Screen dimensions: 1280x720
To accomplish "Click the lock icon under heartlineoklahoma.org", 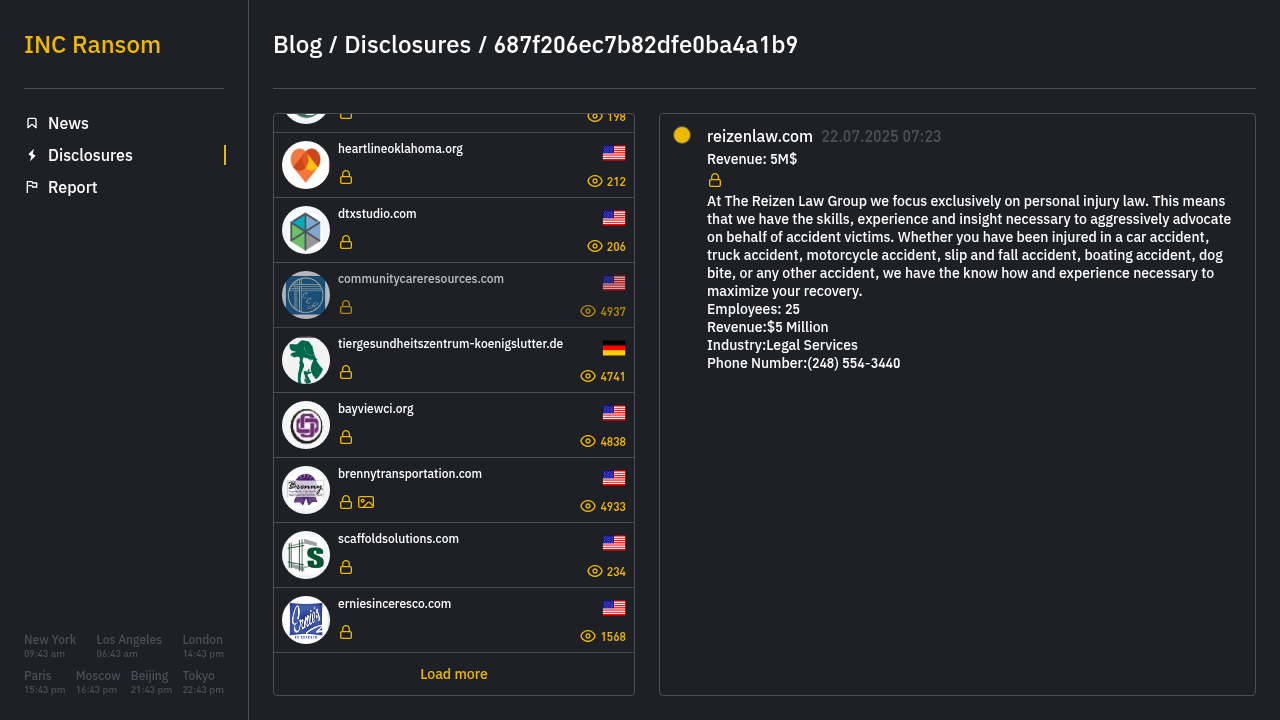I will coord(346,177).
